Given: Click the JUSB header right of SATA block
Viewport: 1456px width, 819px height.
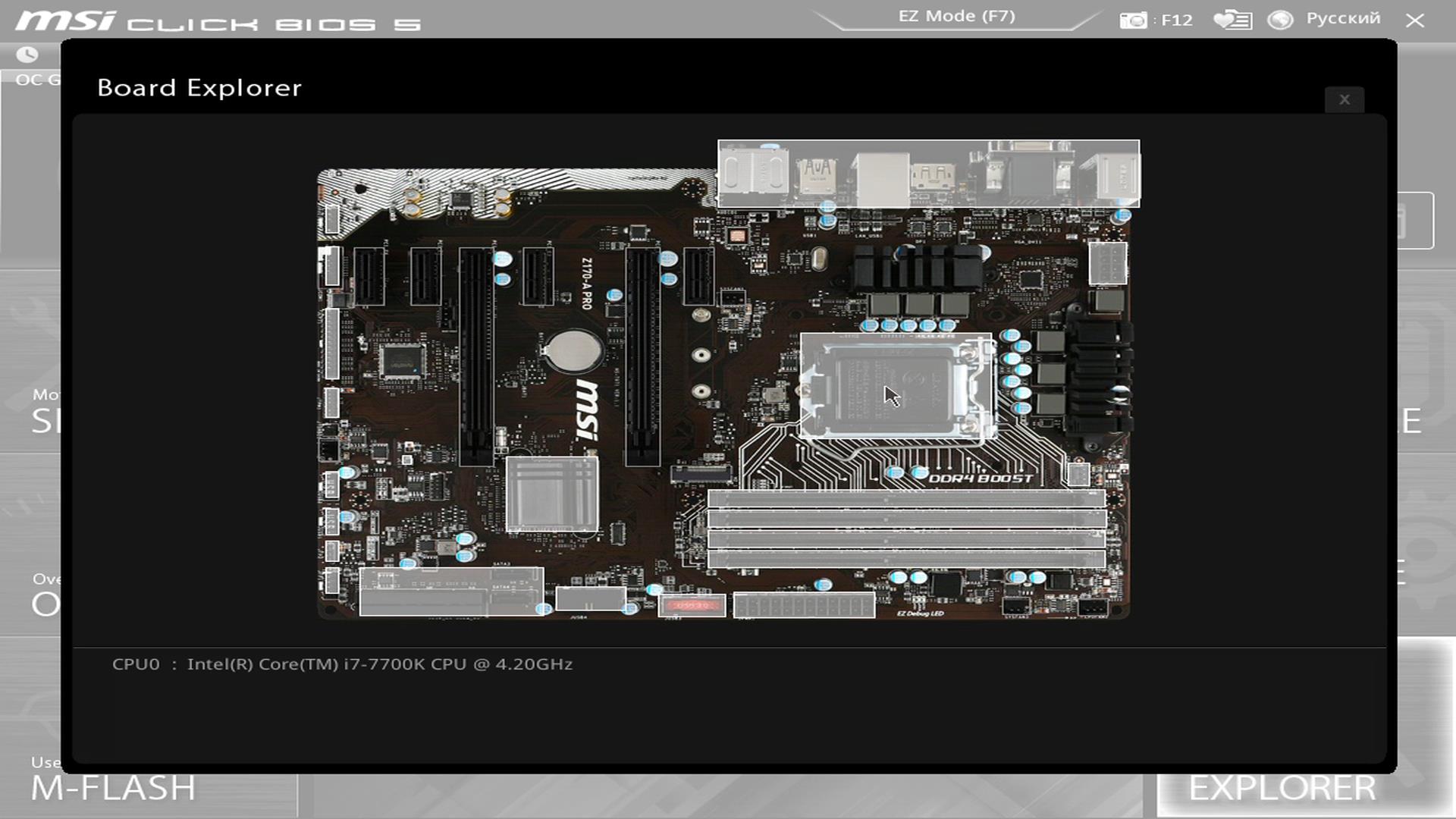Looking at the screenshot, I should 591,598.
